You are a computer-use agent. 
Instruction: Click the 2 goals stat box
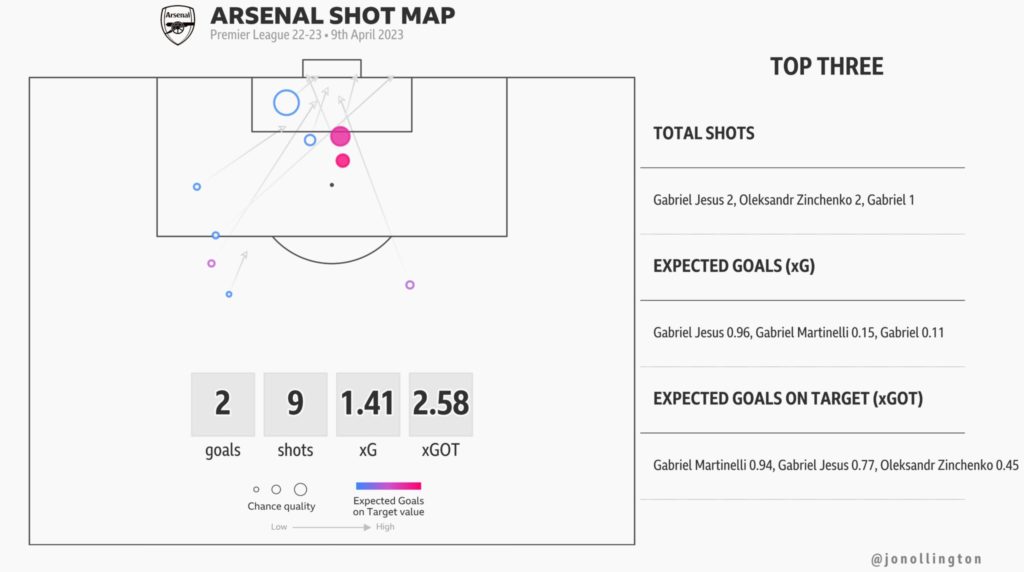(223, 404)
